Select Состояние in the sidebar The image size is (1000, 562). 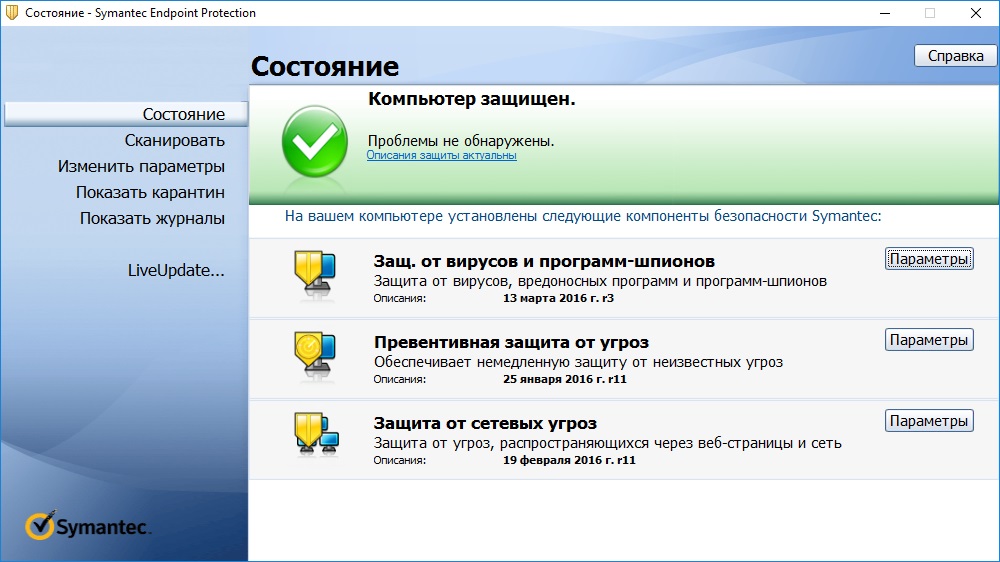[x=126, y=114]
